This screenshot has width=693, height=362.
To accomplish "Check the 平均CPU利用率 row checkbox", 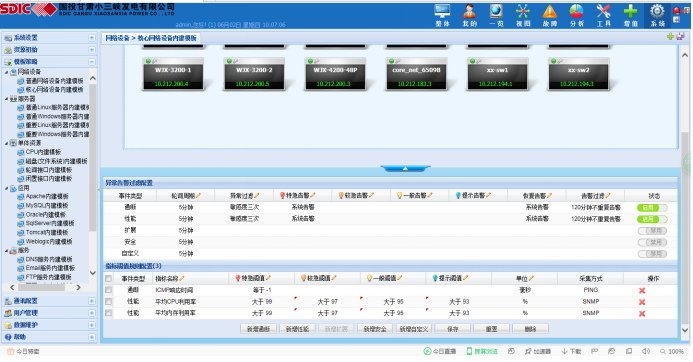I will click(108, 301).
